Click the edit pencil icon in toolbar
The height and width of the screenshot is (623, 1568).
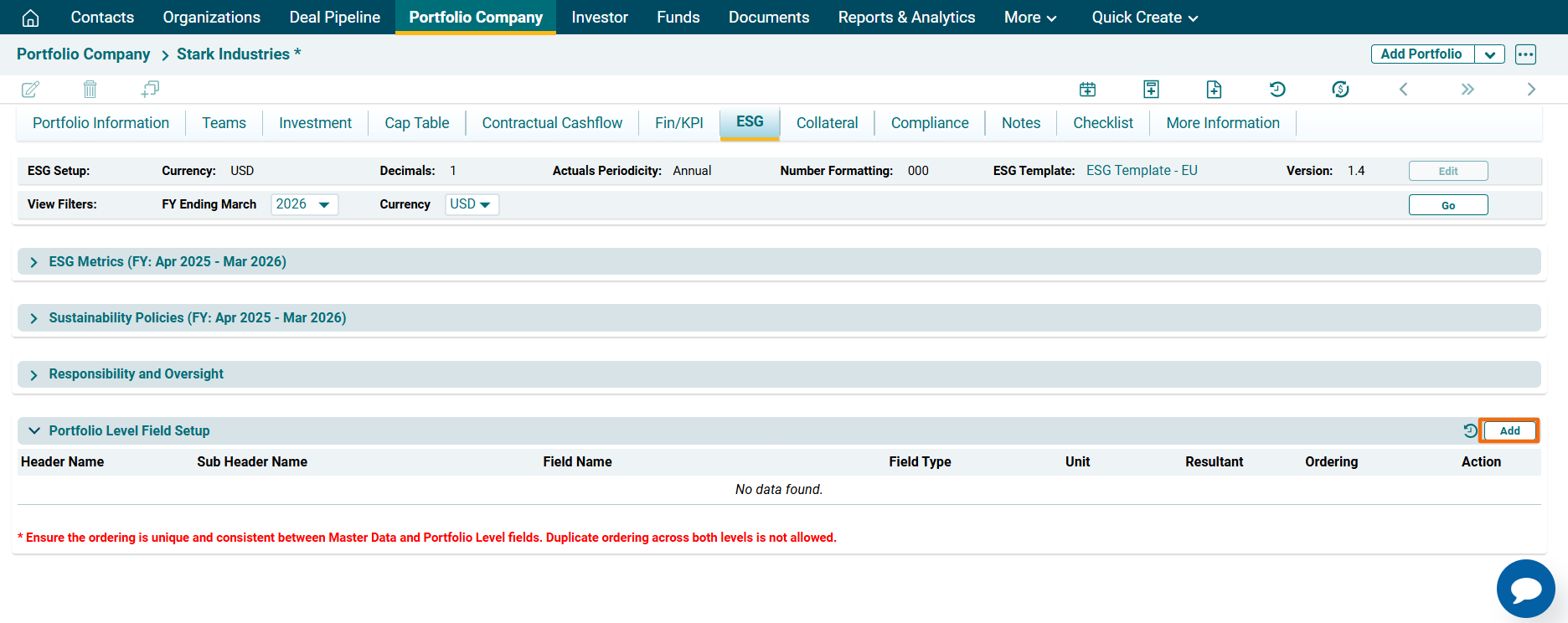(30, 90)
